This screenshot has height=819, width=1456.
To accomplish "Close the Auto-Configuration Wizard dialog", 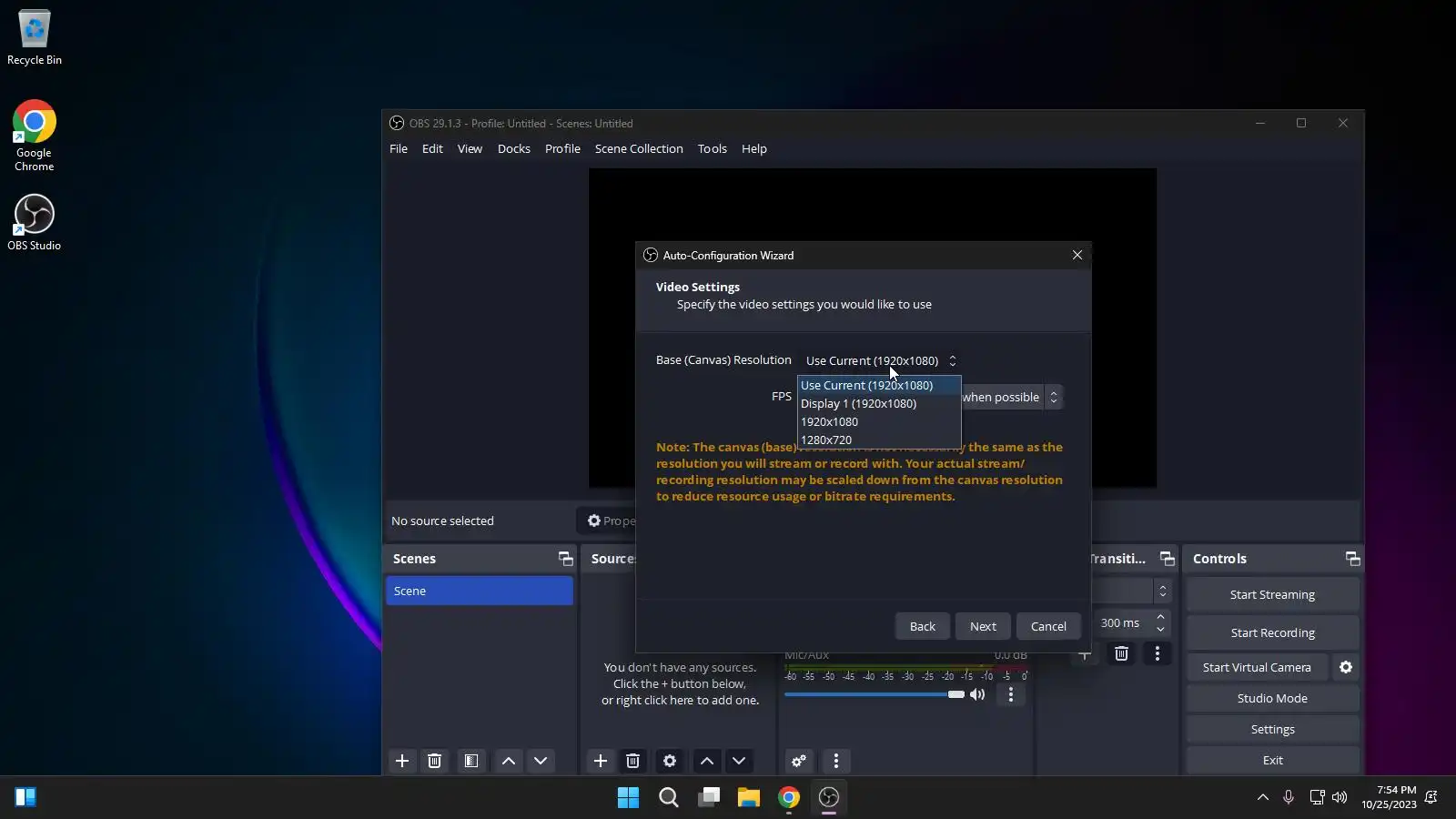I will coord(1077,255).
